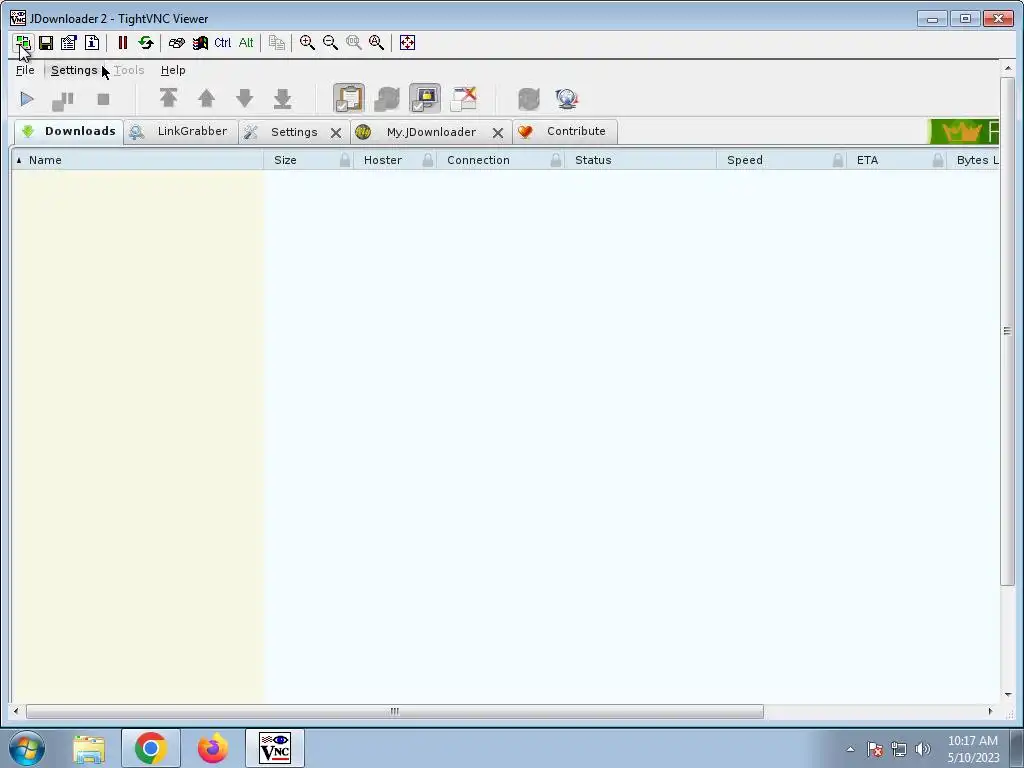The width and height of the screenshot is (1024, 768).
Task: Switch to the Downloads tab
Action: [69, 131]
